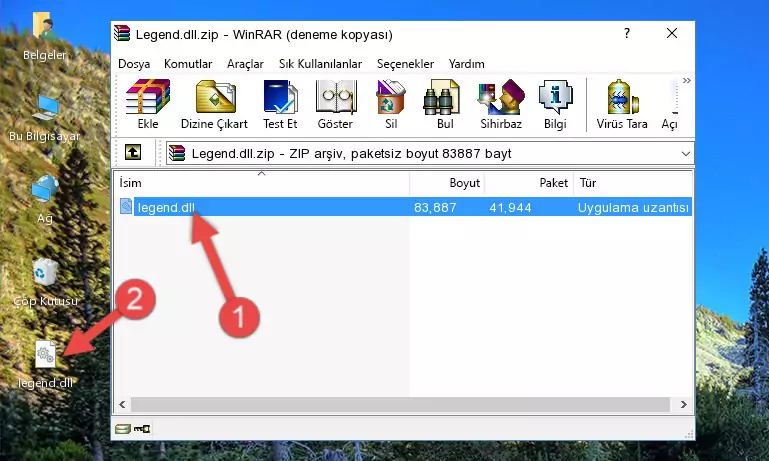Open the address path dropdown
This screenshot has height=461, width=769.
tap(686, 154)
